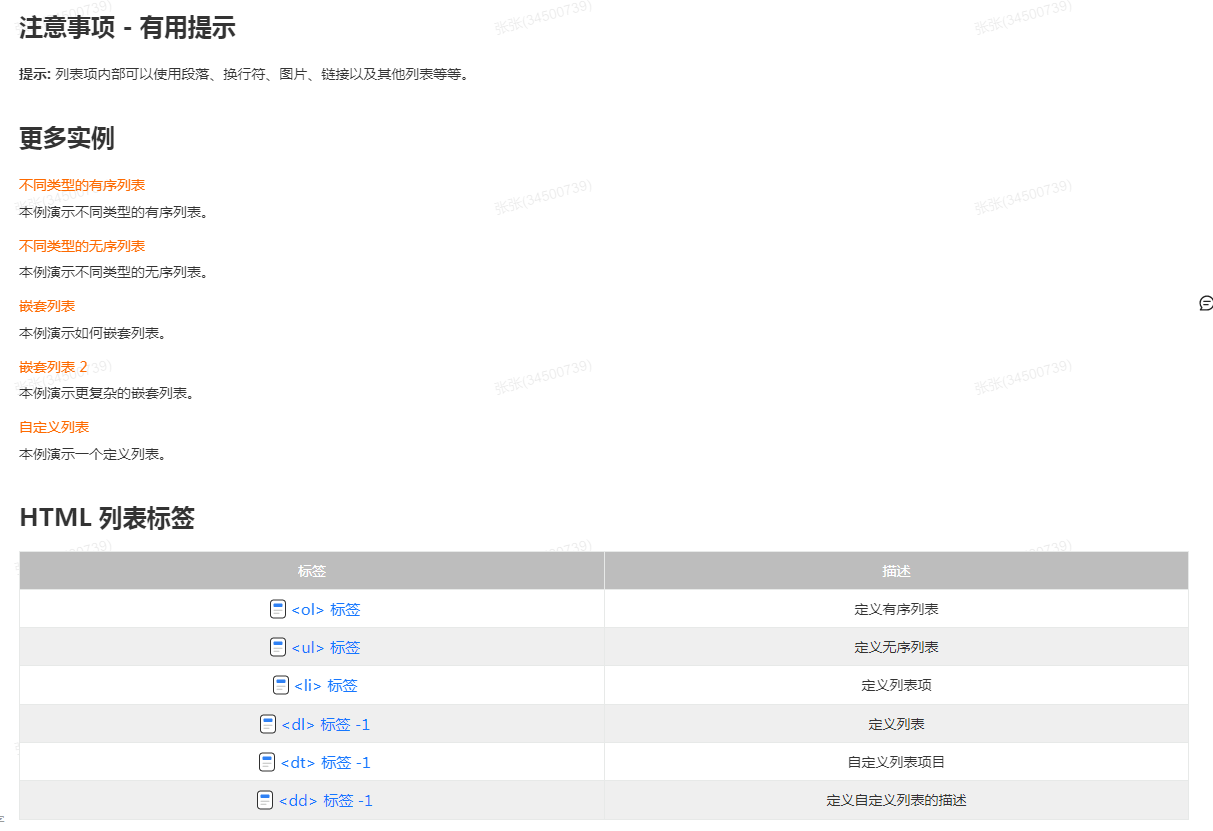Viewport: 1213px width, 831px height.
Task: Click the document icon beside <dt> 标签 -1
Action: (267, 762)
